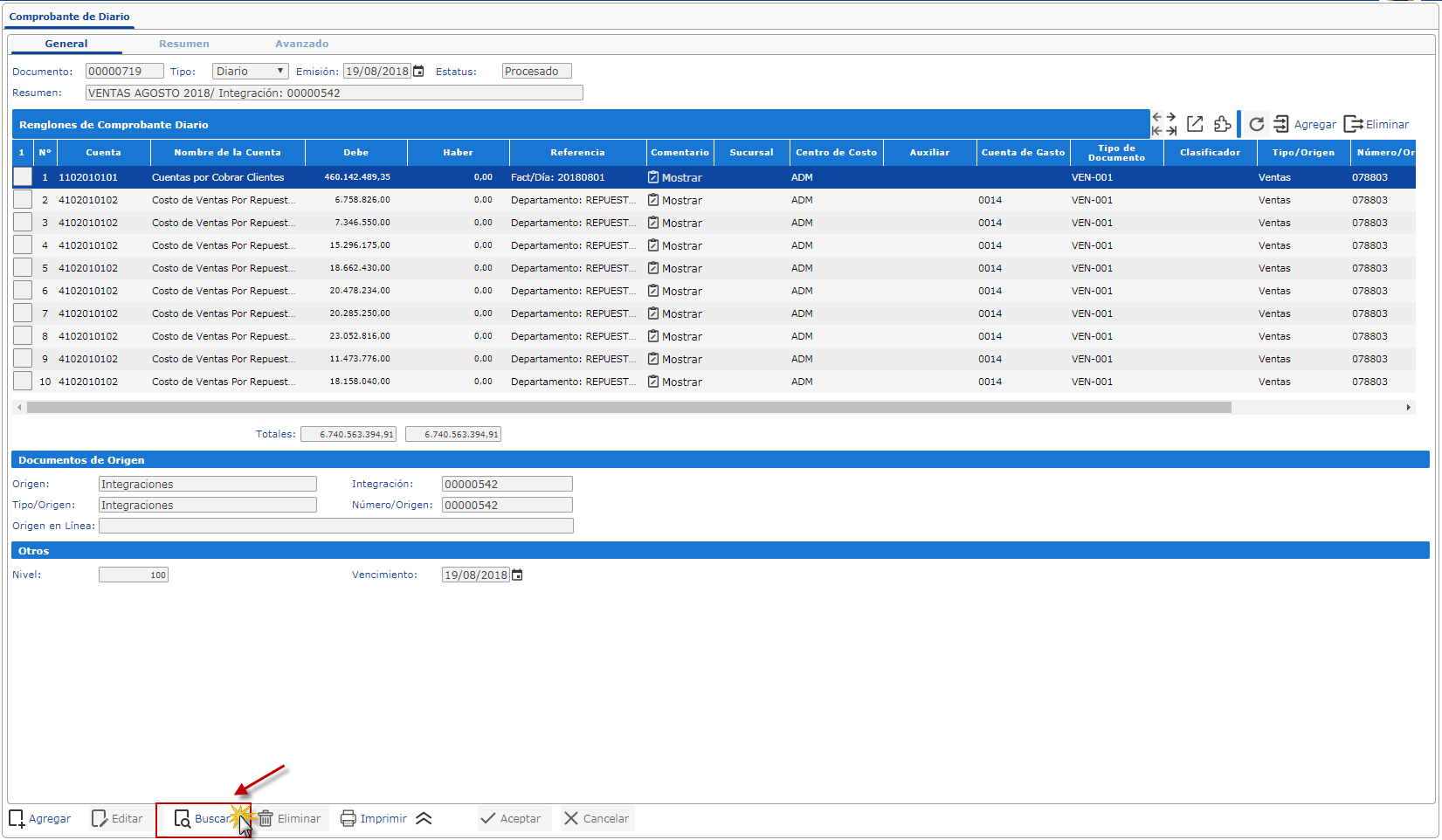This screenshot has height=840, width=1442.
Task: Click the Cancelar button
Action: [x=597, y=818]
